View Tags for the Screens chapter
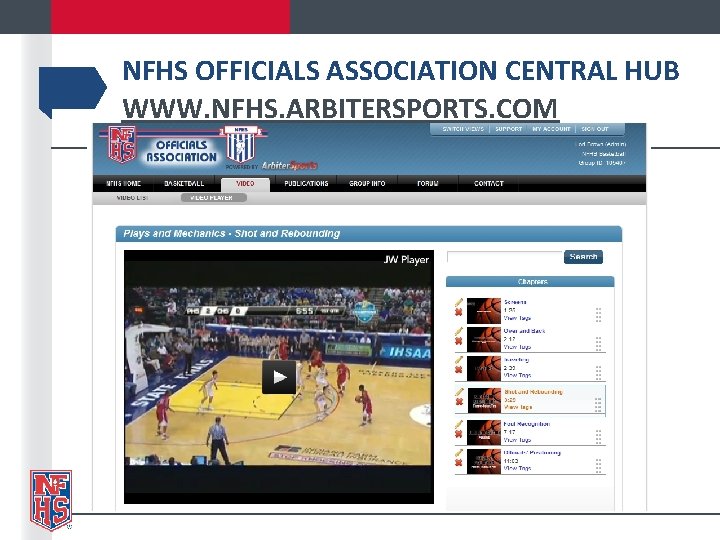This screenshot has height=540, width=720. tap(518, 318)
